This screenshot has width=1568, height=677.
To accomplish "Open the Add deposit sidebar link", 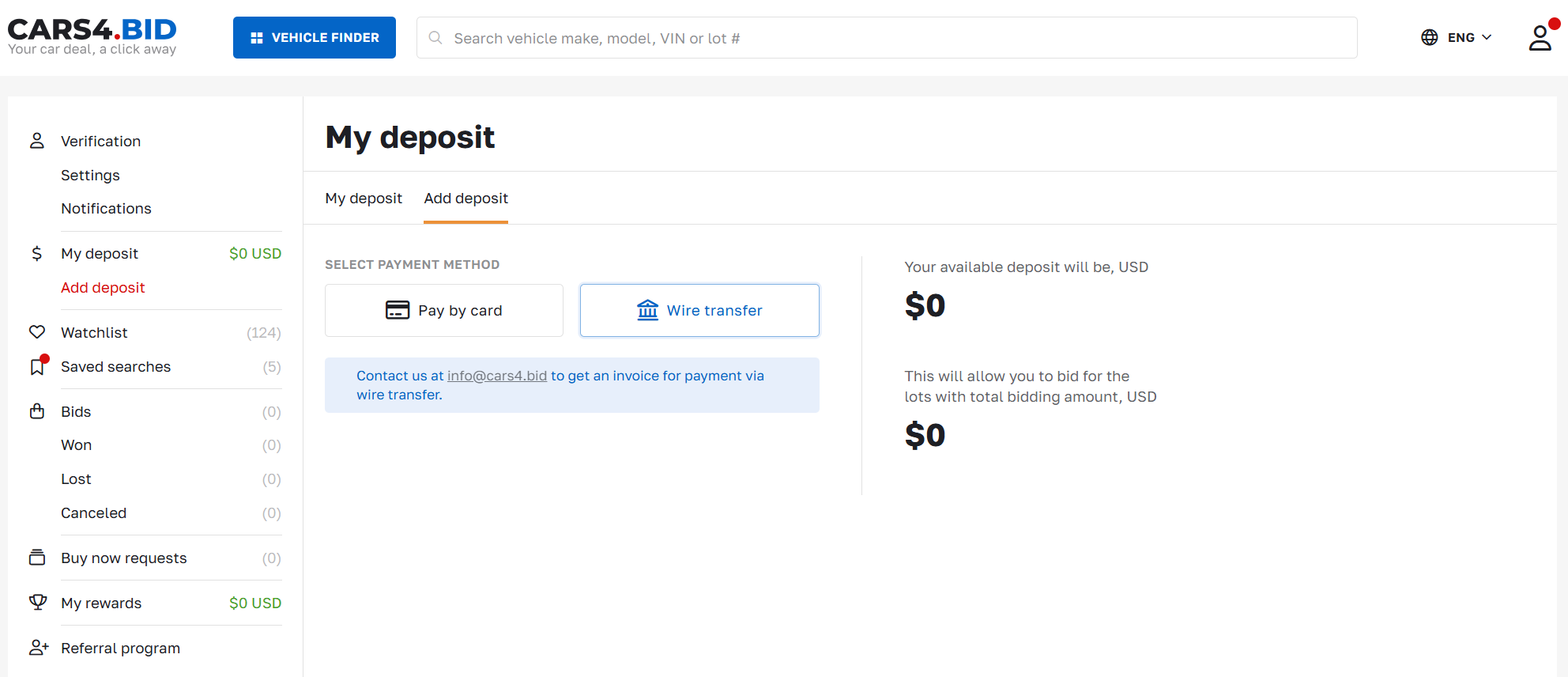I will [103, 288].
